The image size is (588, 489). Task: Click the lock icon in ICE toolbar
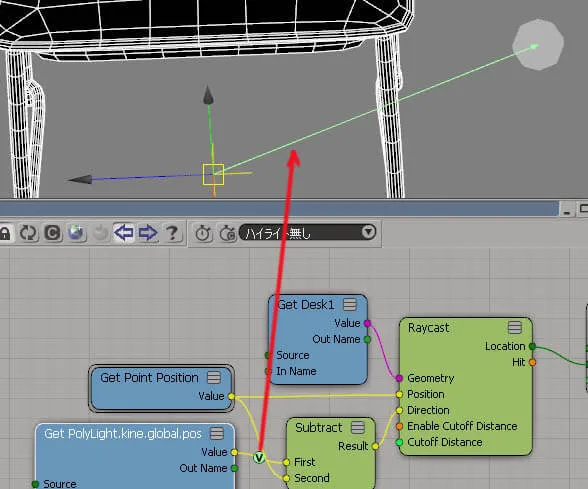click(5, 233)
